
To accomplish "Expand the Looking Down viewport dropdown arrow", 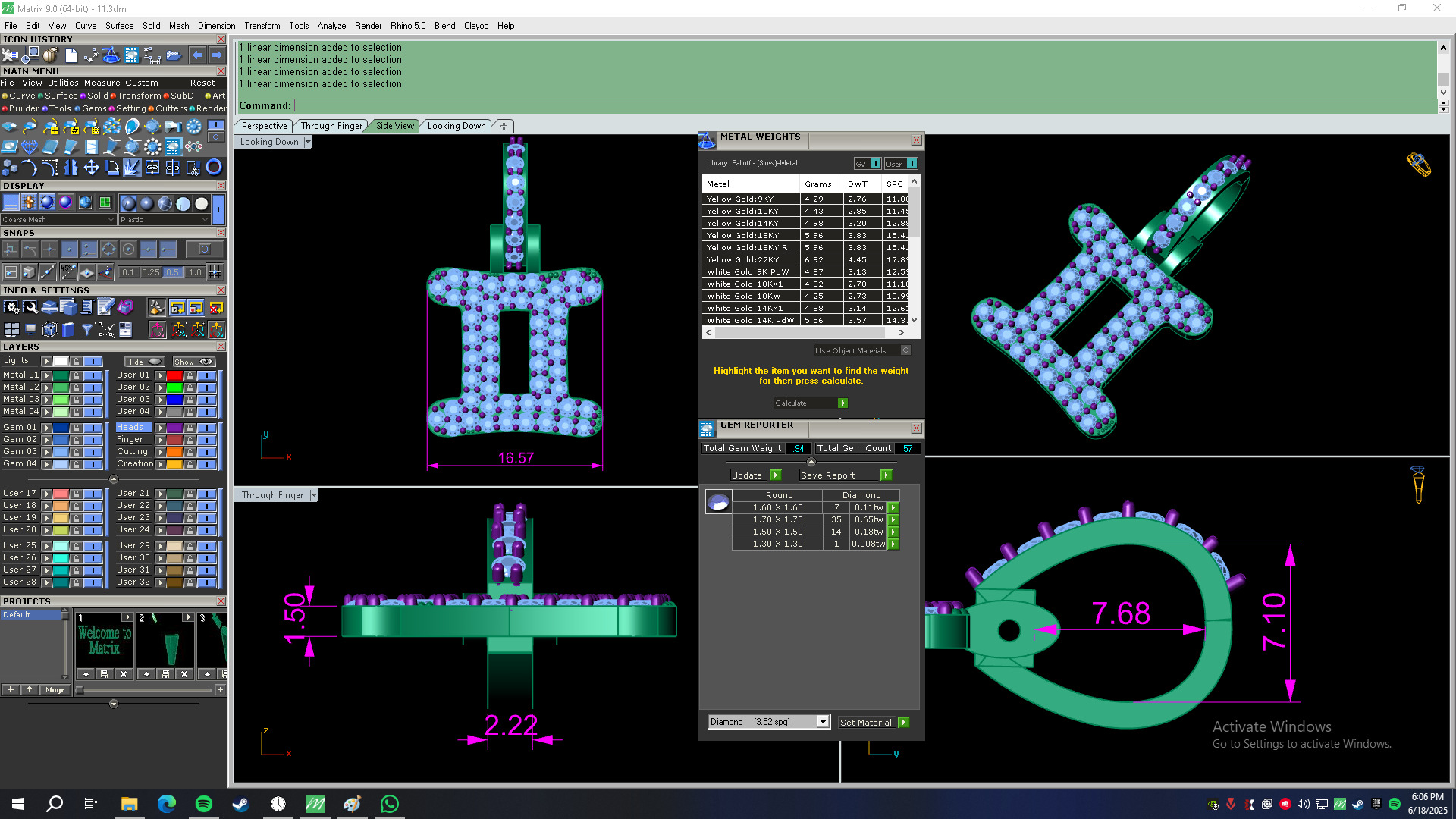I will (308, 143).
